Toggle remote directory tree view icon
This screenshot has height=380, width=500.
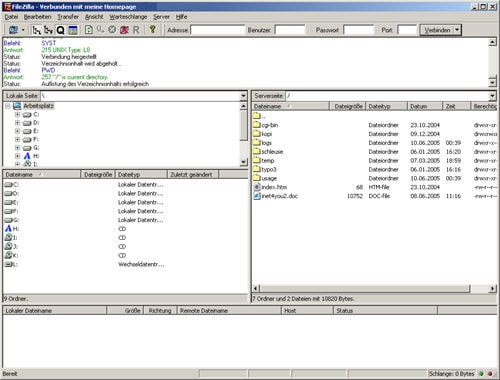(x=48, y=30)
